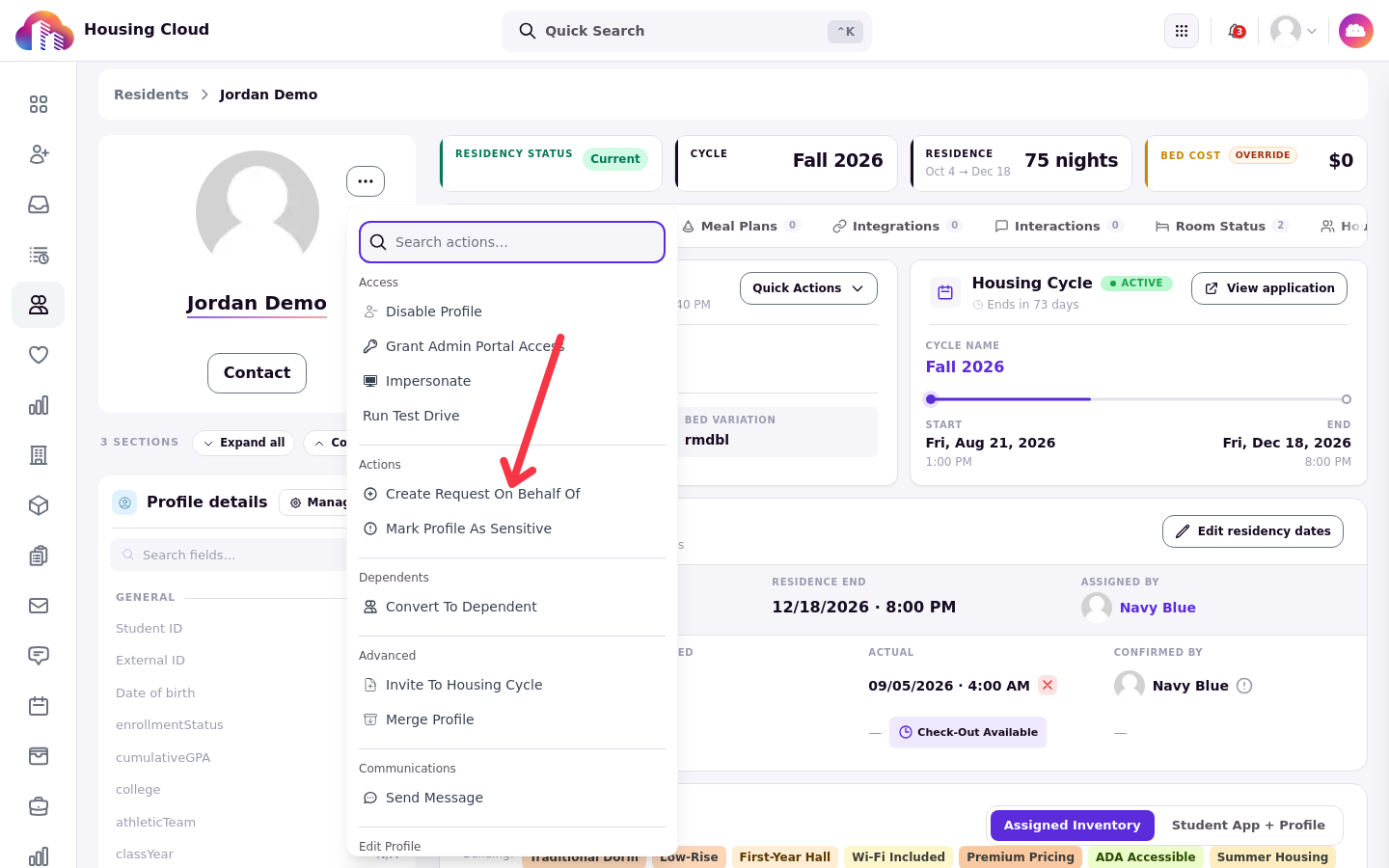Click the info icon next to Navy Blue confirmed by
Screen dimensions: 1389x868
1244,686
